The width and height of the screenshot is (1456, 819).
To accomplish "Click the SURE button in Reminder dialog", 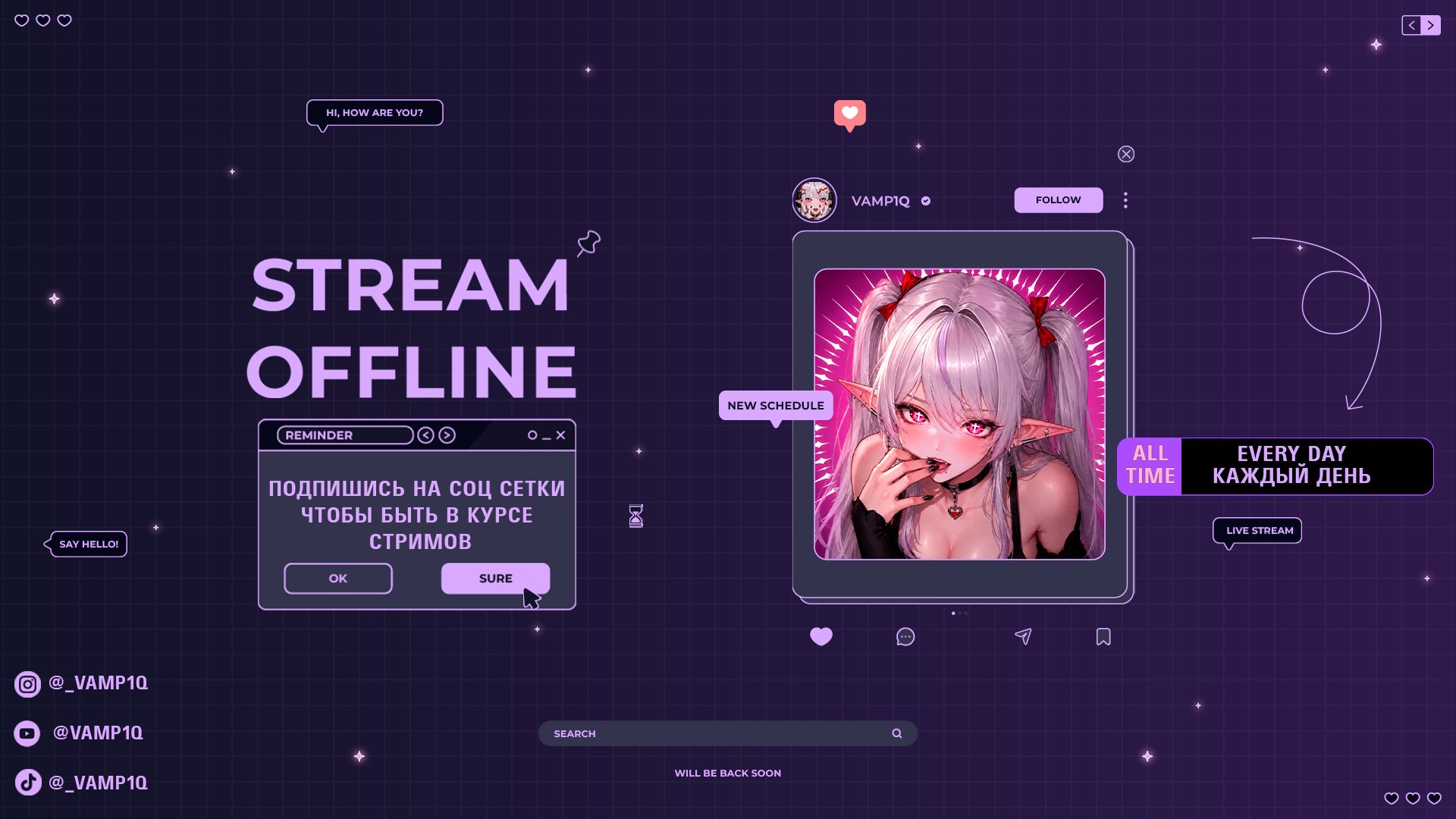I will tap(496, 579).
